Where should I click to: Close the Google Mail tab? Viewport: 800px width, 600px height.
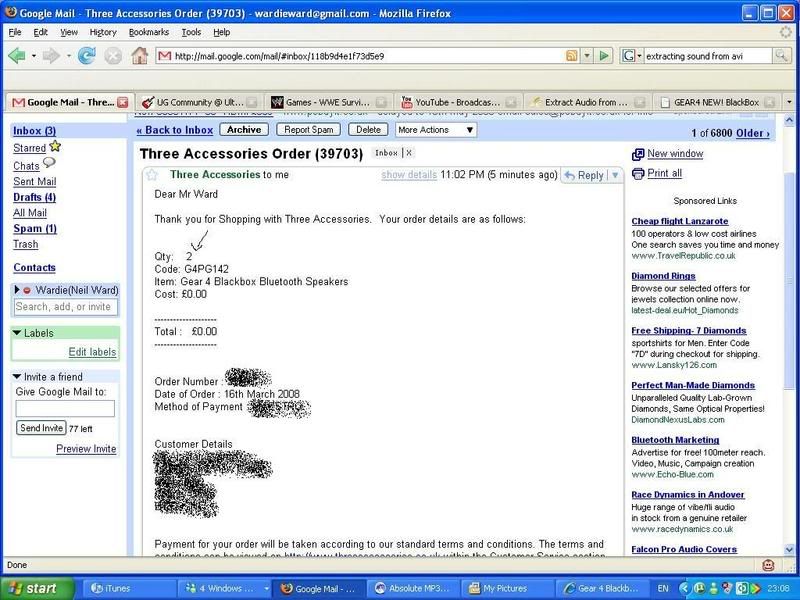(x=122, y=102)
